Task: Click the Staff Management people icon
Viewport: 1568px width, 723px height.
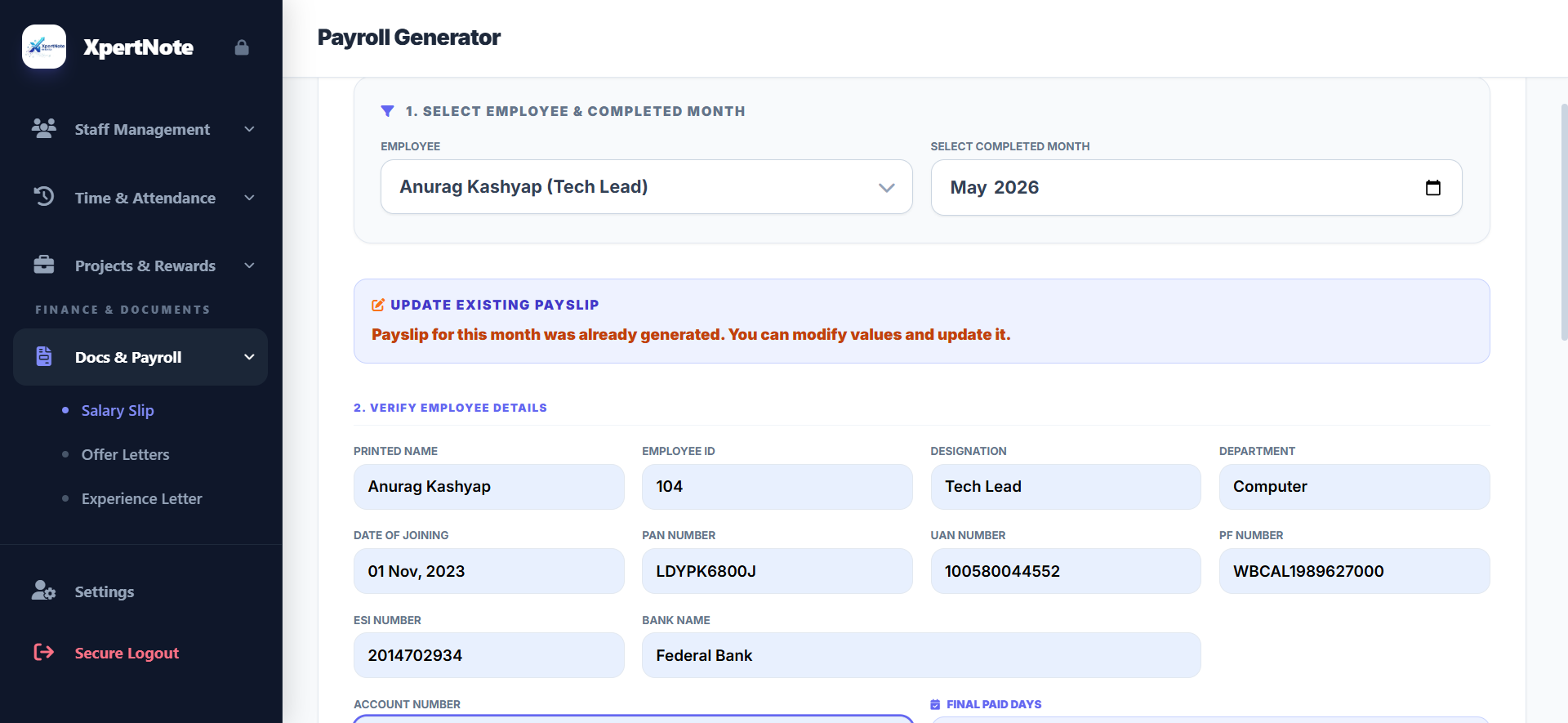Action: pos(44,128)
